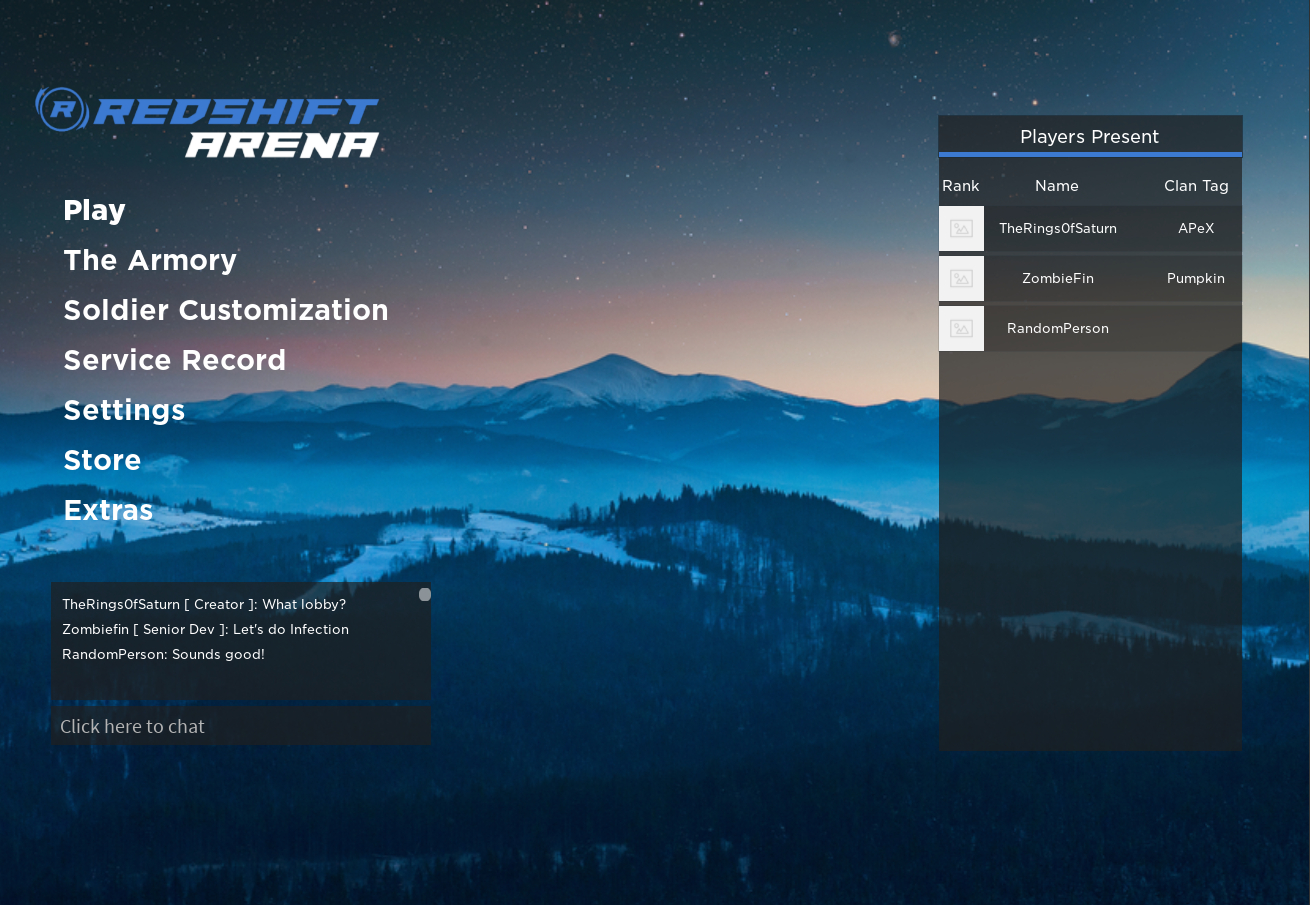Select RandomPerson in Players Present
Image resolution: width=1310 pixels, height=905 pixels.
click(1057, 328)
